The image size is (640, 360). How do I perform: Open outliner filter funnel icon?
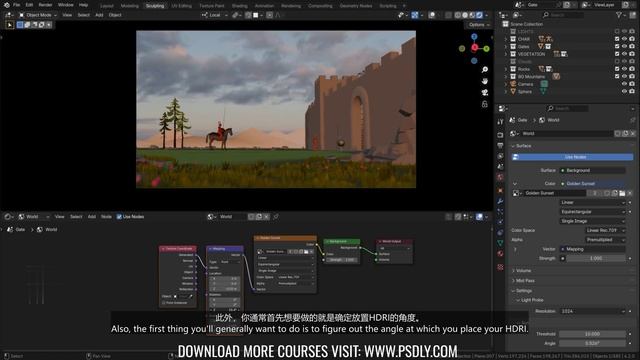[619, 15]
